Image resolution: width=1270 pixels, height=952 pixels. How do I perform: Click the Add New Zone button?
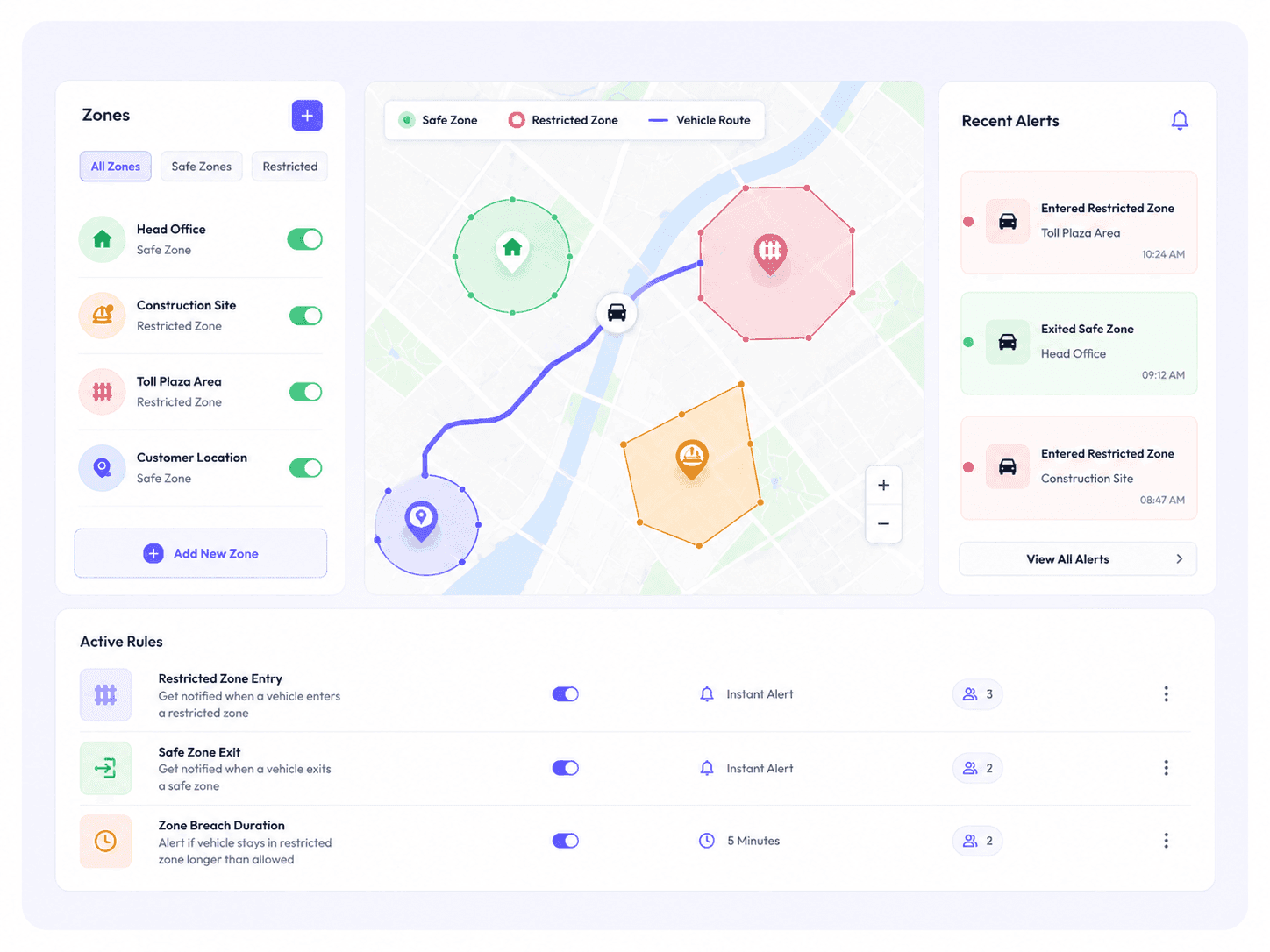[201, 553]
